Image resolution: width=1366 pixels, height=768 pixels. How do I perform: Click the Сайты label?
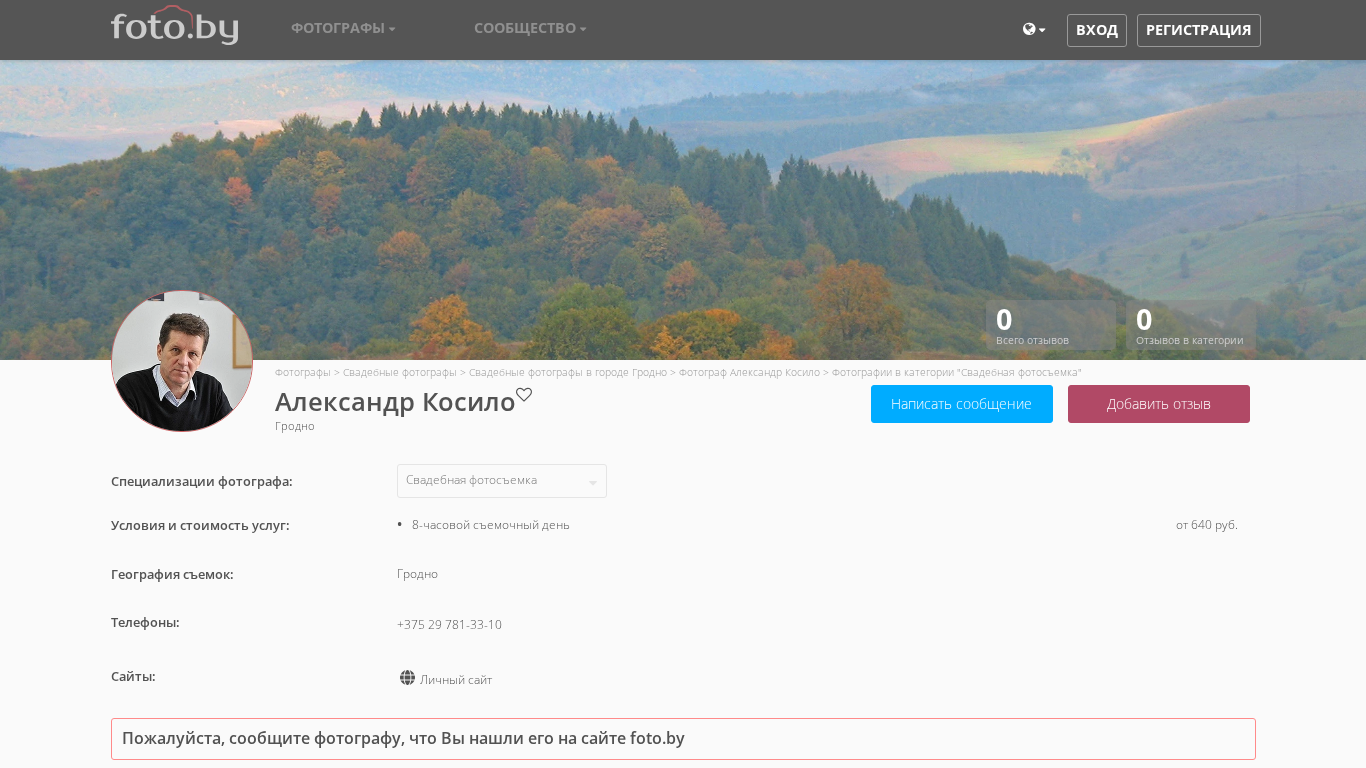tap(133, 676)
